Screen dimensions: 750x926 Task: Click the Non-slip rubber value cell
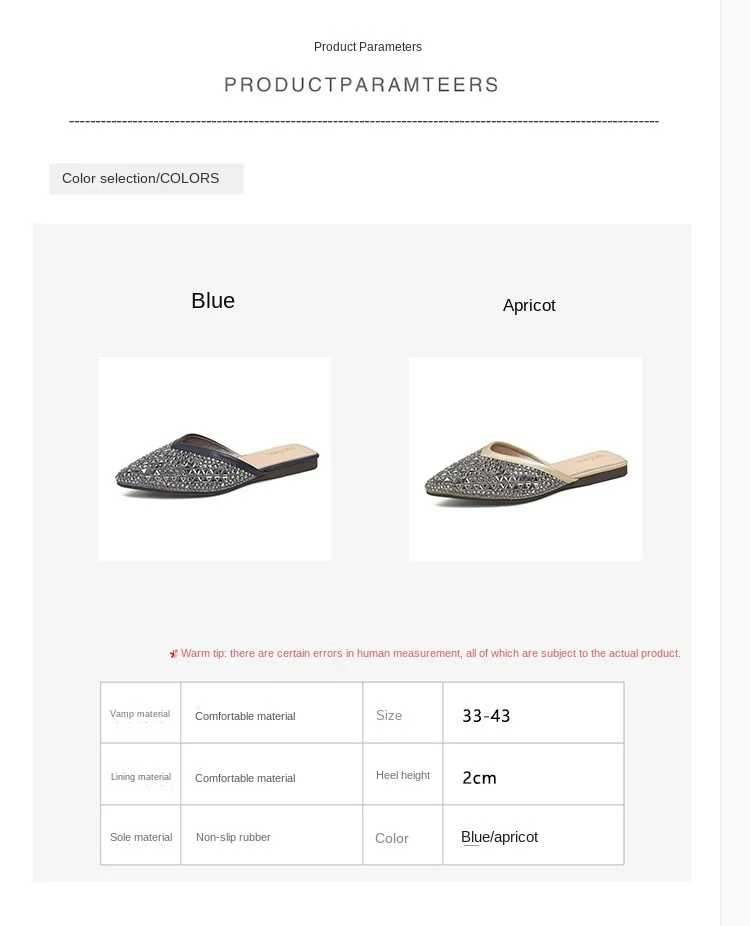tap(272, 835)
